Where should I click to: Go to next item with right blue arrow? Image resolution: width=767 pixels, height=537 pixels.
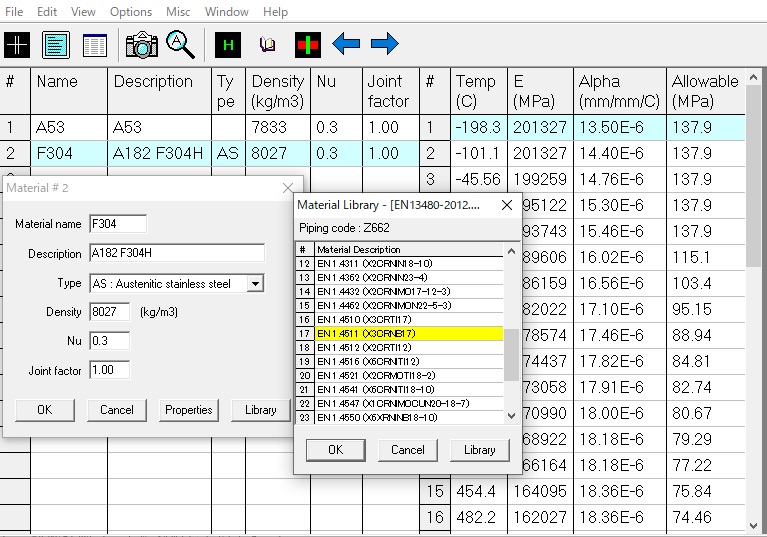pyautogui.click(x=384, y=44)
